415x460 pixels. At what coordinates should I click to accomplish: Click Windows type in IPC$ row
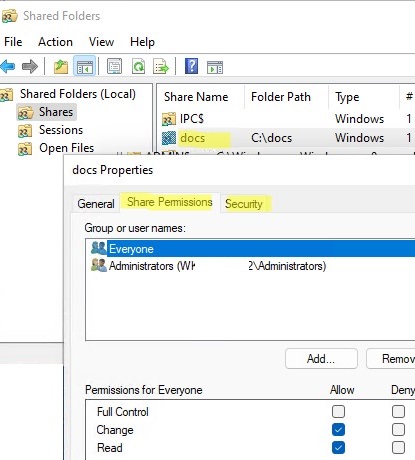(360, 119)
